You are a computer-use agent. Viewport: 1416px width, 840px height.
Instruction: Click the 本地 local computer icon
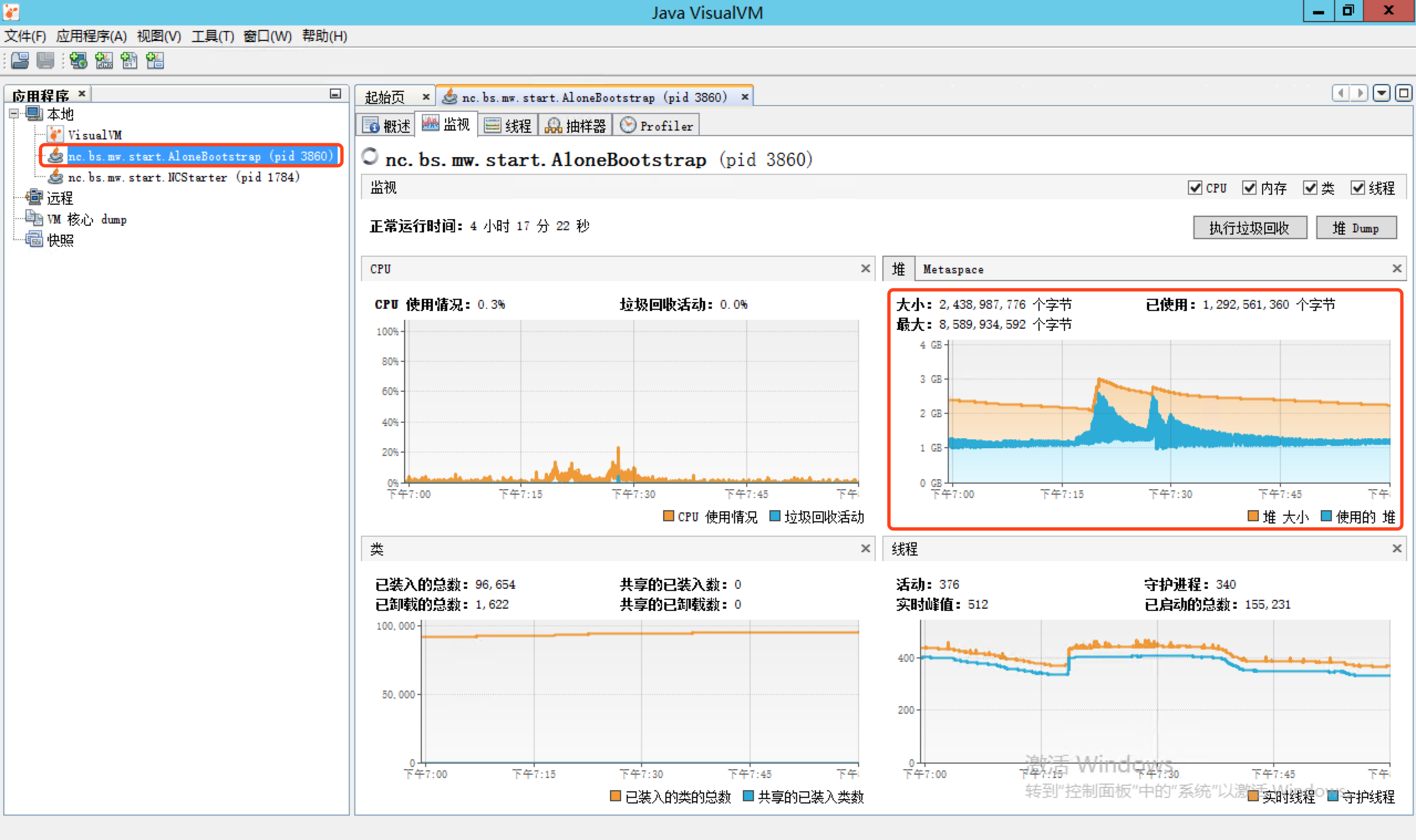(34, 114)
